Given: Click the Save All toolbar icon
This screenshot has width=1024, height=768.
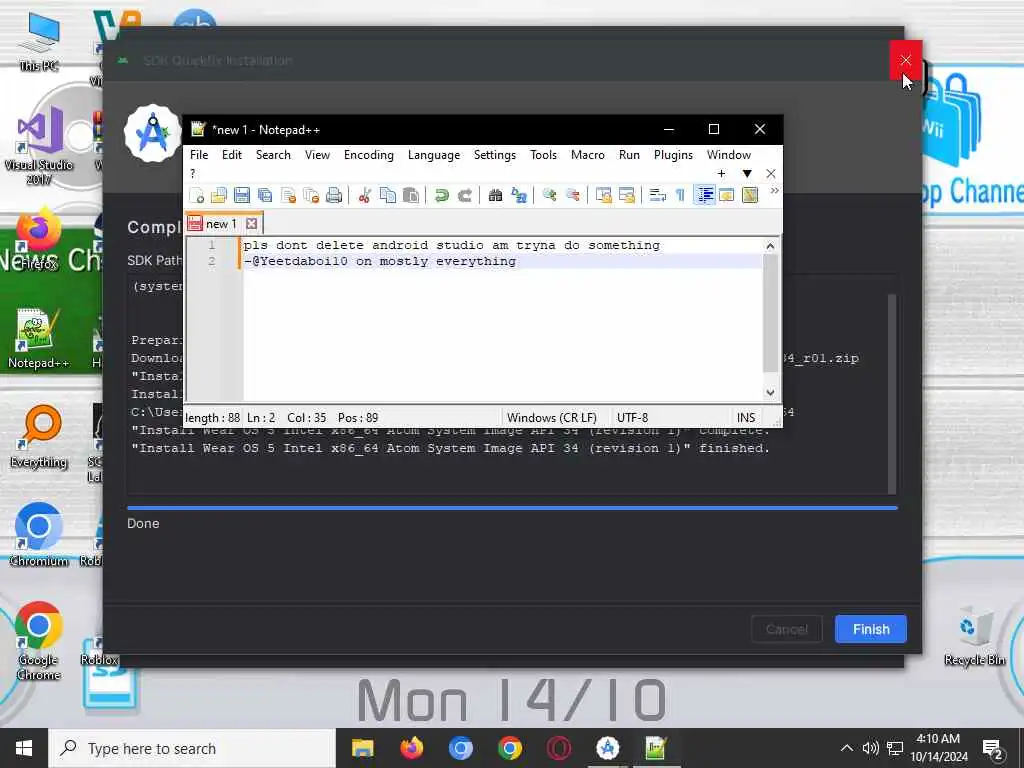Looking at the screenshot, I should pyautogui.click(x=264, y=195).
